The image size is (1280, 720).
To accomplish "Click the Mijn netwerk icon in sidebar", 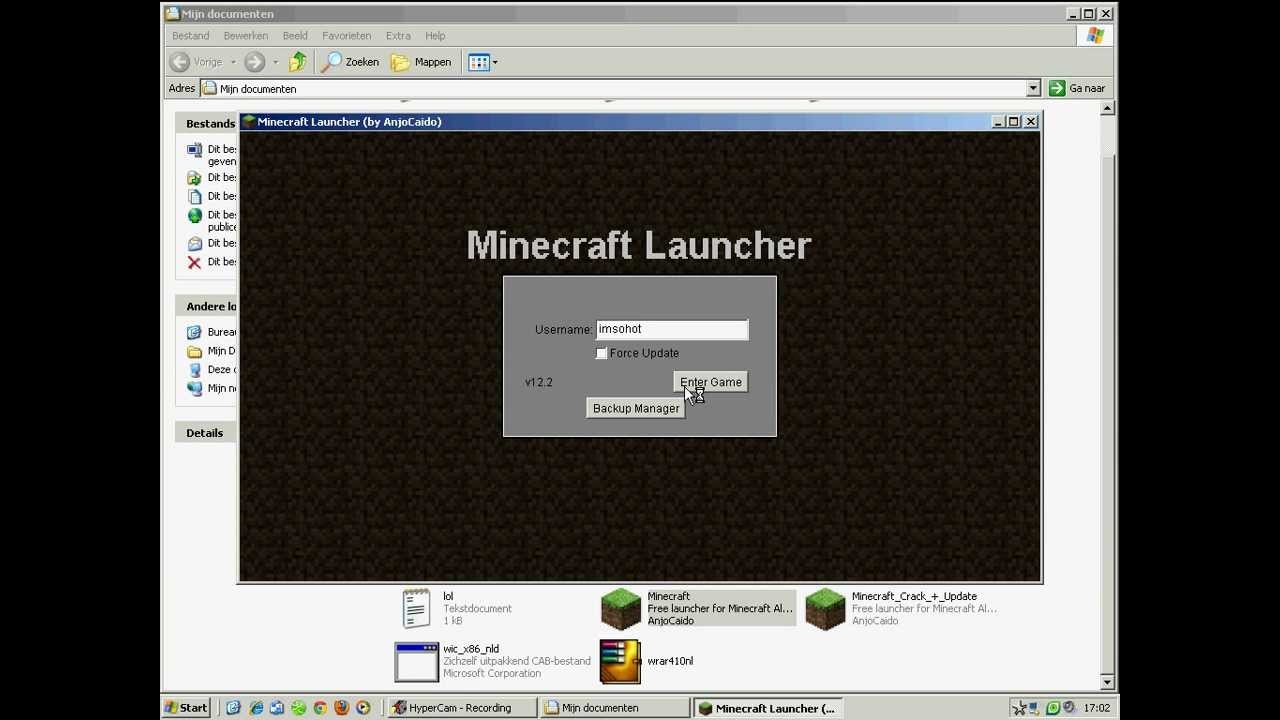I will tap(194, 389).
